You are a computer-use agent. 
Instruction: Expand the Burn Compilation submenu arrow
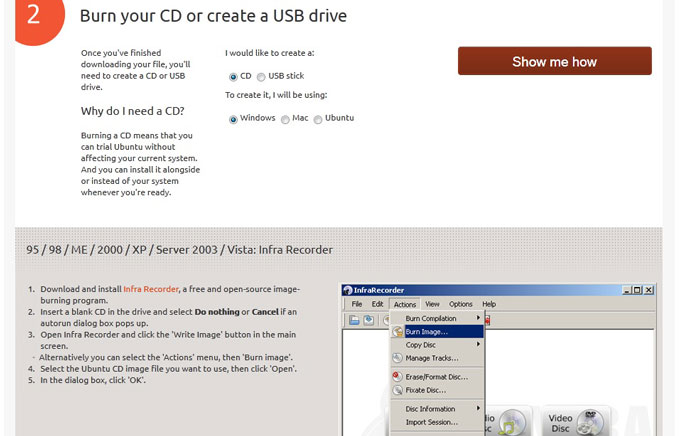pos(478,318)
